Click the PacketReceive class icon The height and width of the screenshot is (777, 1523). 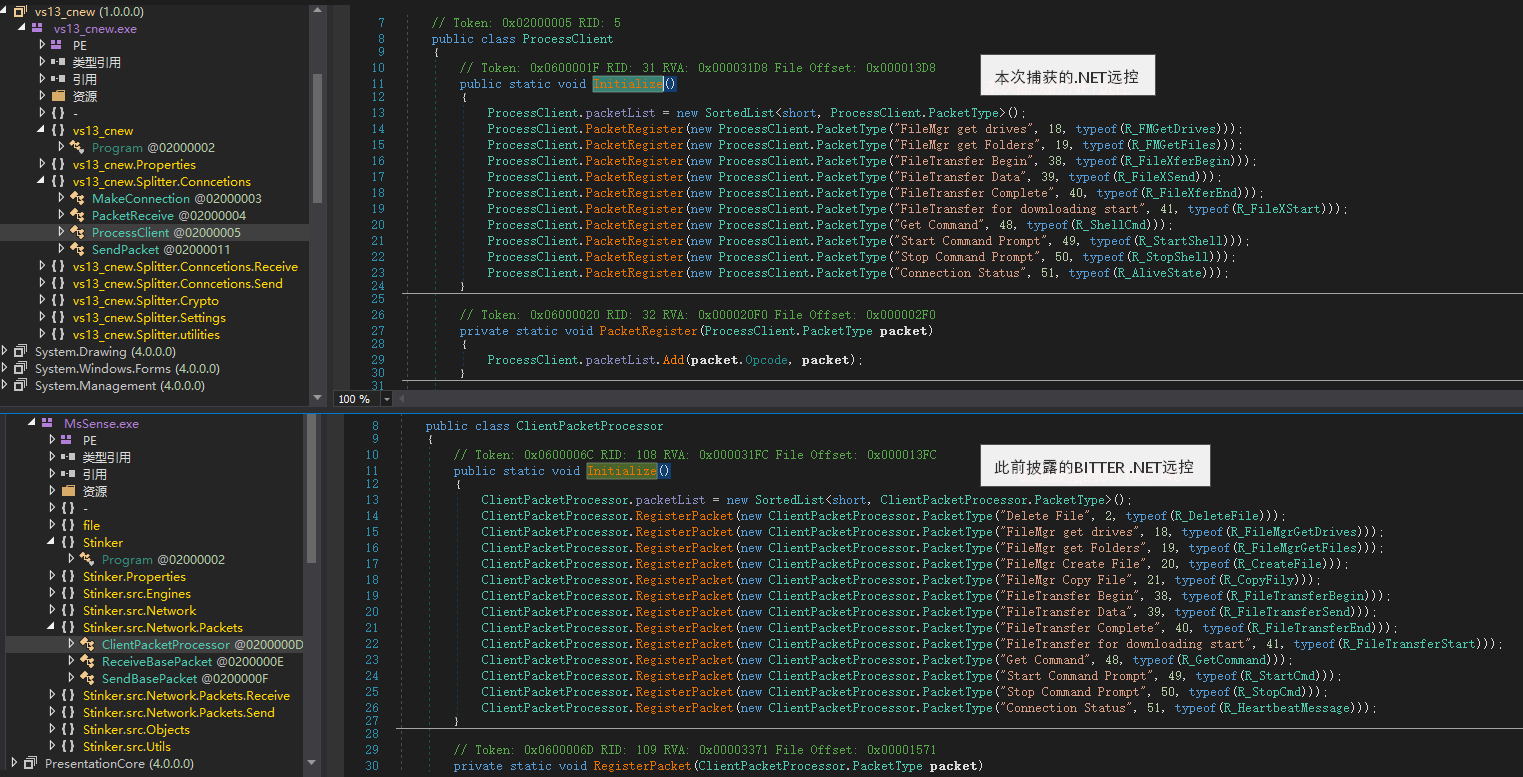(x=77, y=215)
